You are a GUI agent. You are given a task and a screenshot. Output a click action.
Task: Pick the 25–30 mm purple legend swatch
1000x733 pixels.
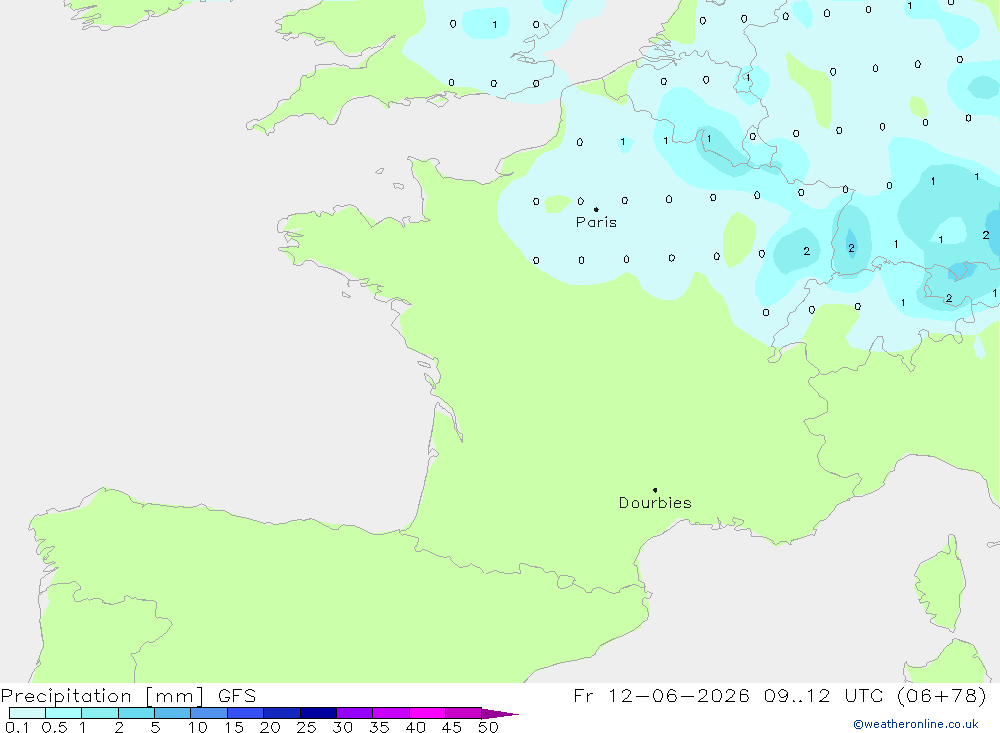tap(318, 713)
